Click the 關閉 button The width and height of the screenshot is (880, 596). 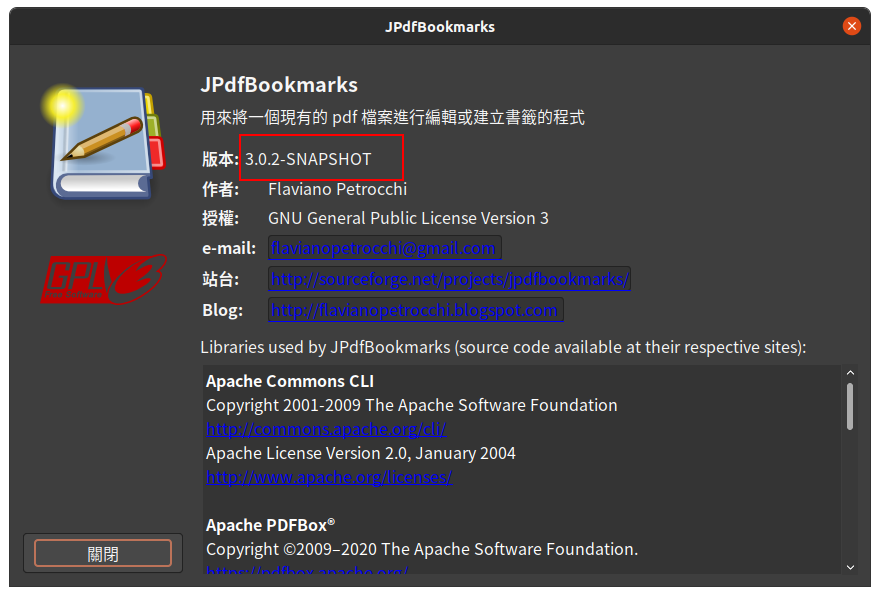pyautogui.click(x=103, y=553)
